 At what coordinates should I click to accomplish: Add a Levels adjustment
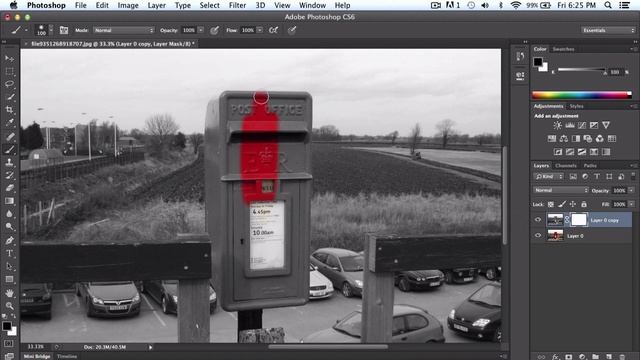[569, 125]
